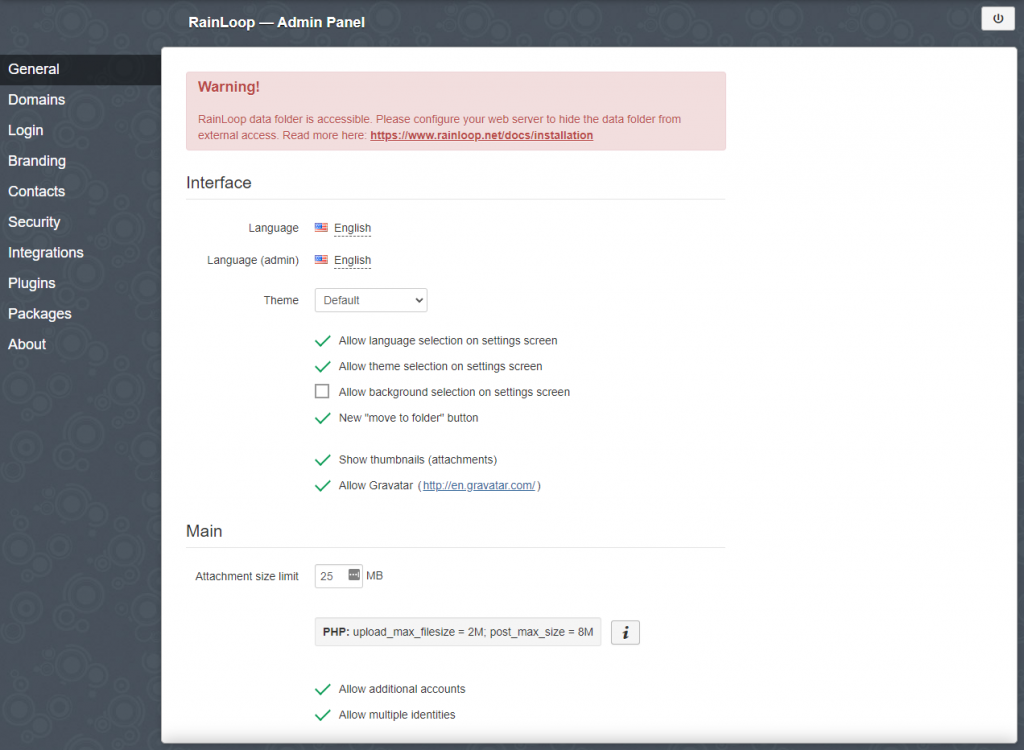
Task: Click the green check for Show thumbnails (attachments)
Action: 322,460
